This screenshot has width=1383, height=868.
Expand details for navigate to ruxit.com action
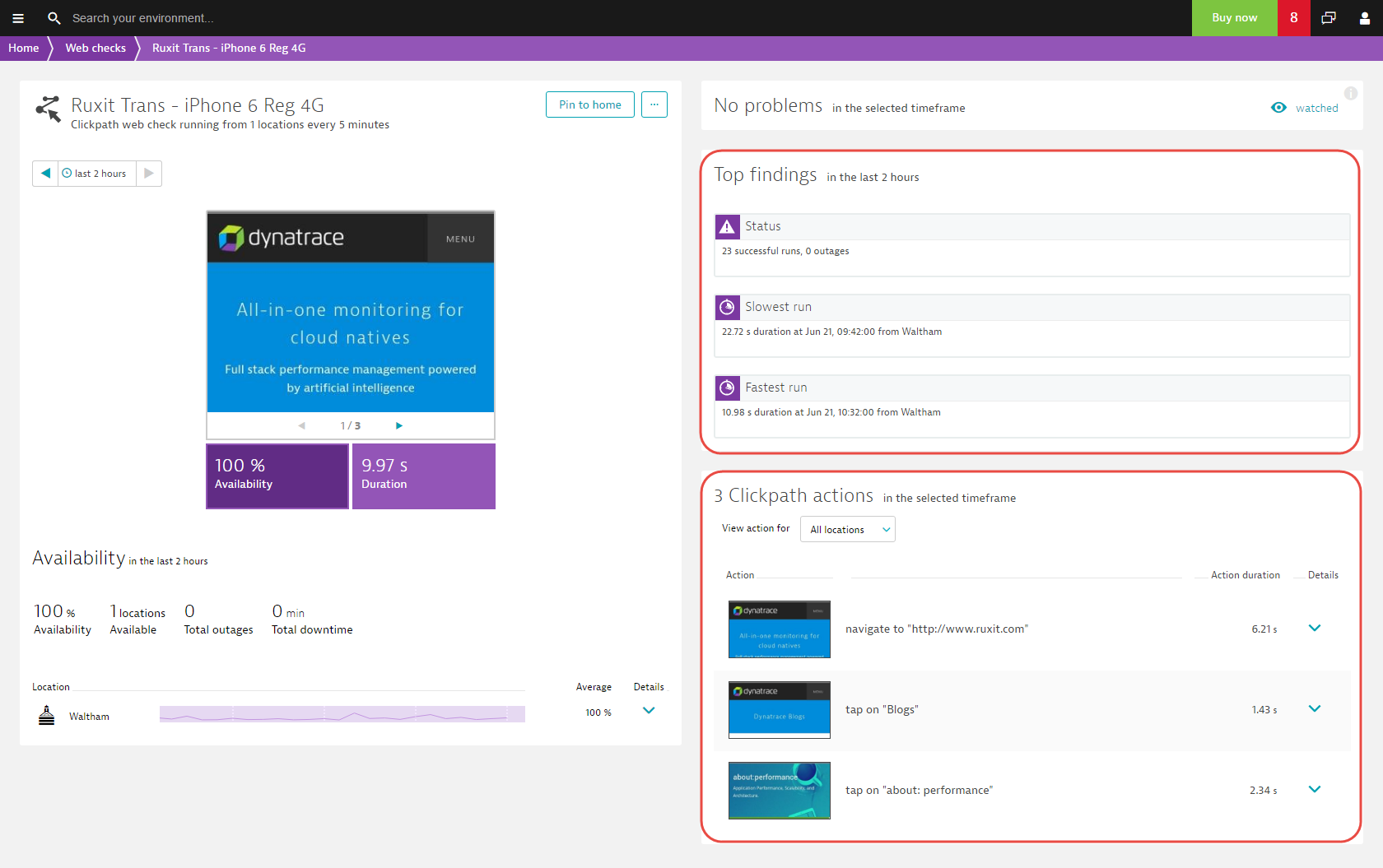(x=1315, y=628)
